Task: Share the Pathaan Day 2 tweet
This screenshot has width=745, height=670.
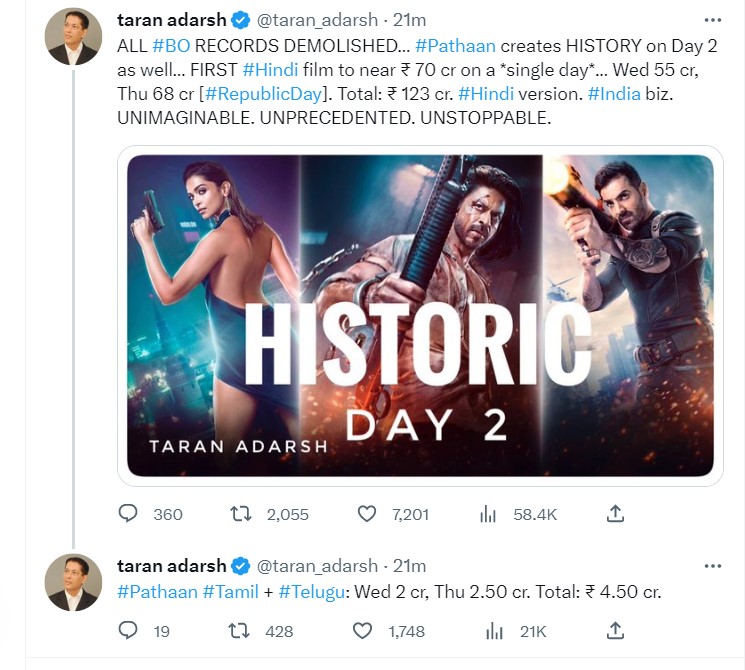Action: pyautogui.click(x=616, y=514)
